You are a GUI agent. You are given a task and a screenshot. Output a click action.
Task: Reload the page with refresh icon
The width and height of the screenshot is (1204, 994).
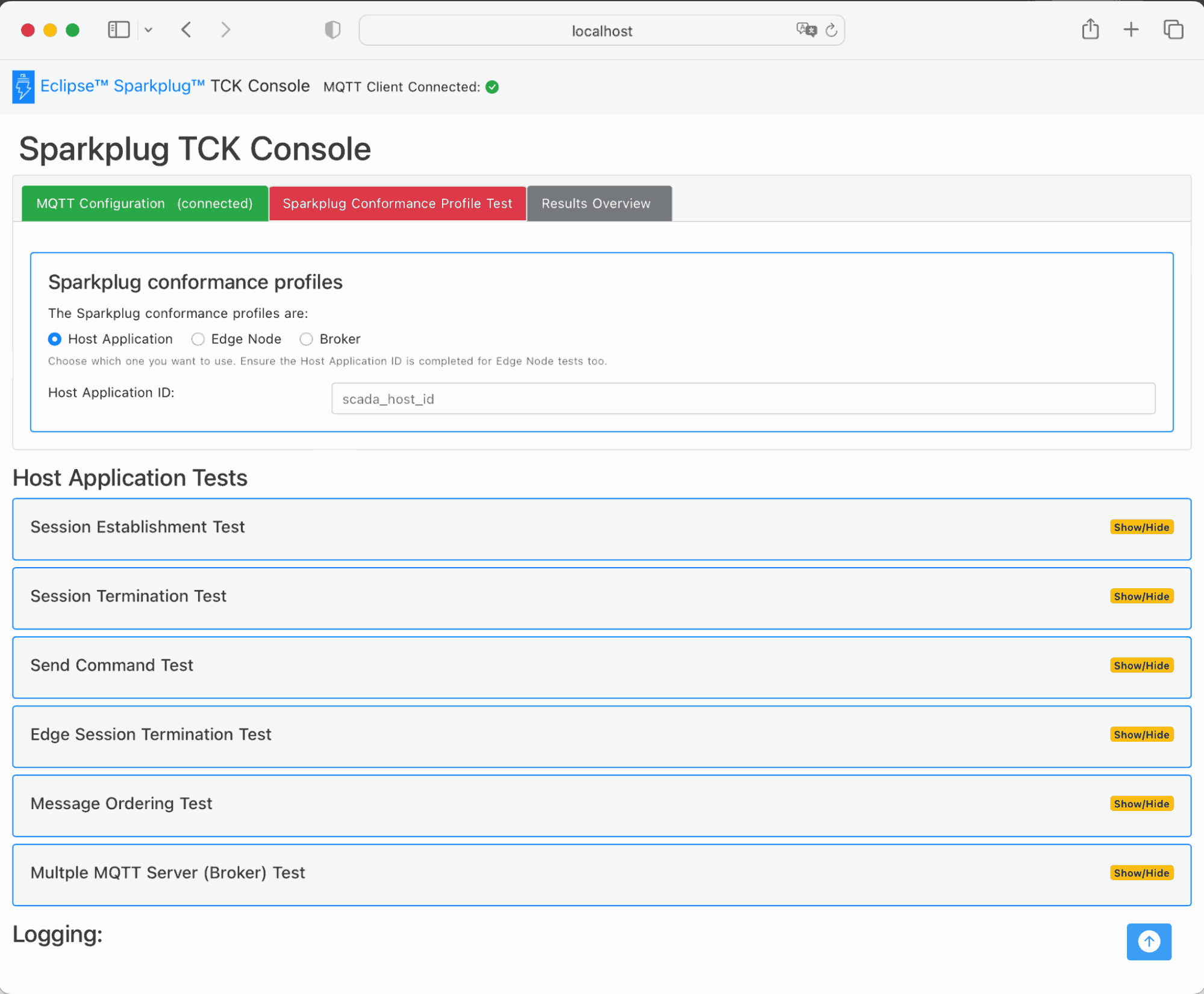[831, 30]
